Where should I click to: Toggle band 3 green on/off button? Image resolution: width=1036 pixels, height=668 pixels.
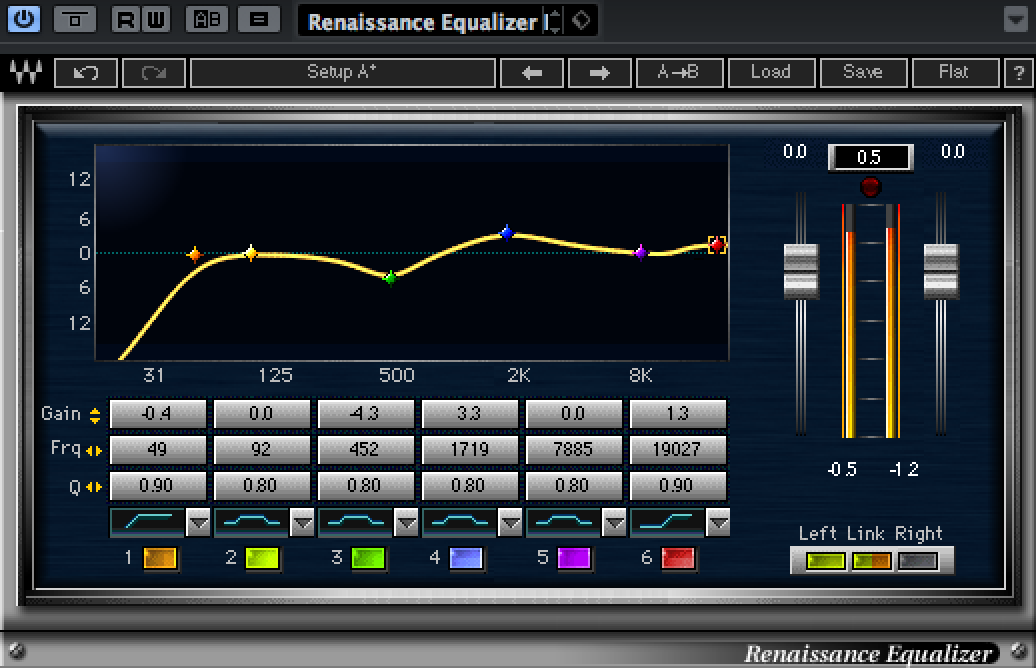click(x=368, y=558)
